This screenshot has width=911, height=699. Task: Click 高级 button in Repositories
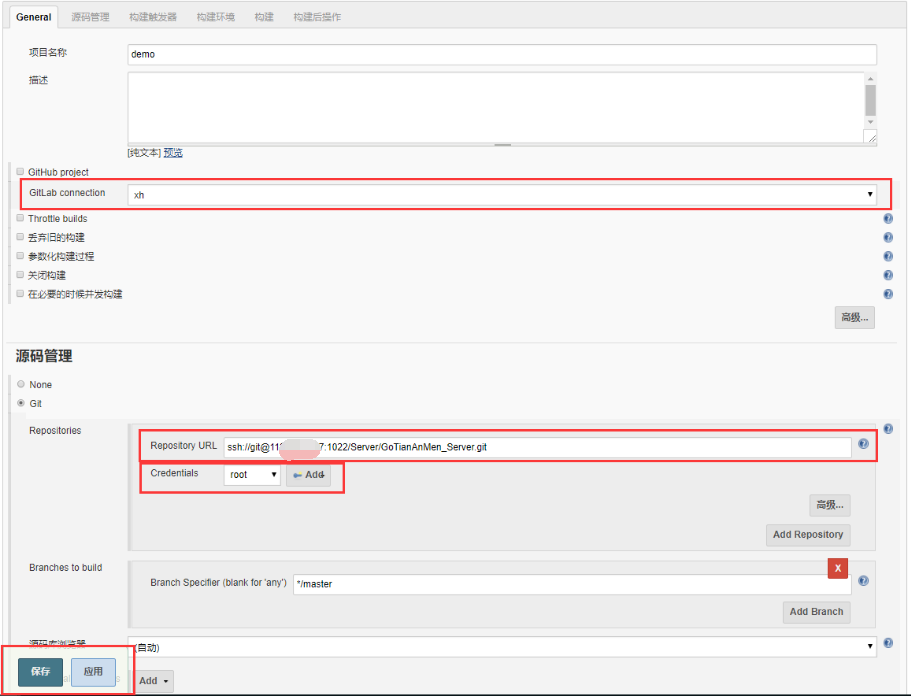click(x=830, y=506)
